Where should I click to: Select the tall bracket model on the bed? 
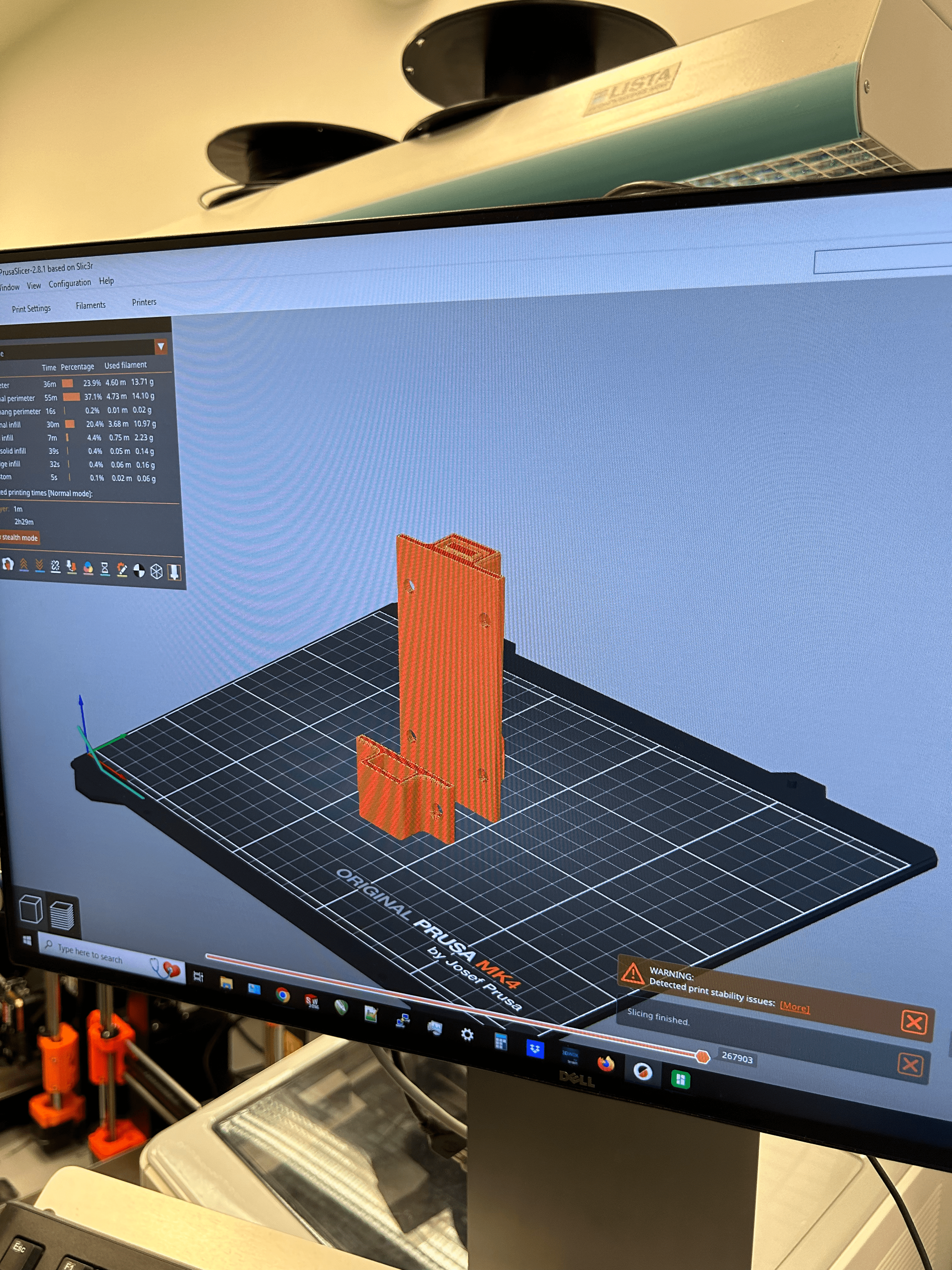pyautogui.click(x=450, y=678)
